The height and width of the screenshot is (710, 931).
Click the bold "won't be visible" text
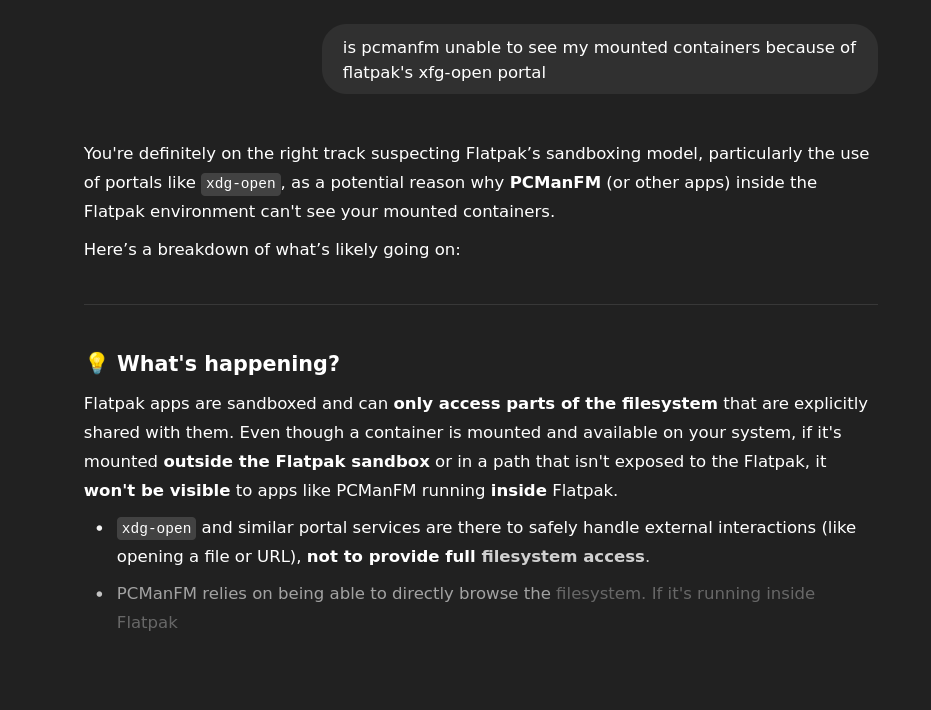tap(157, 491)
